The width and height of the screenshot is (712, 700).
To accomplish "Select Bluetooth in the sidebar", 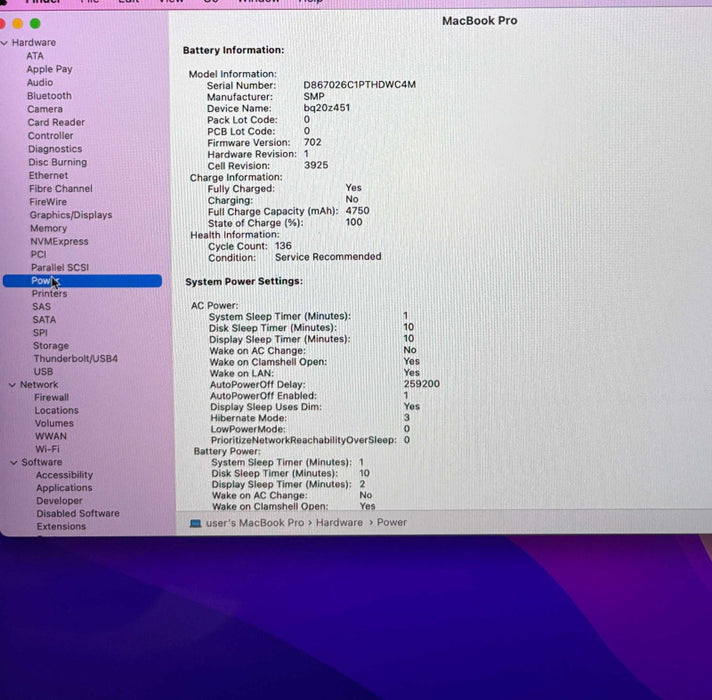I will pos(49,96).
